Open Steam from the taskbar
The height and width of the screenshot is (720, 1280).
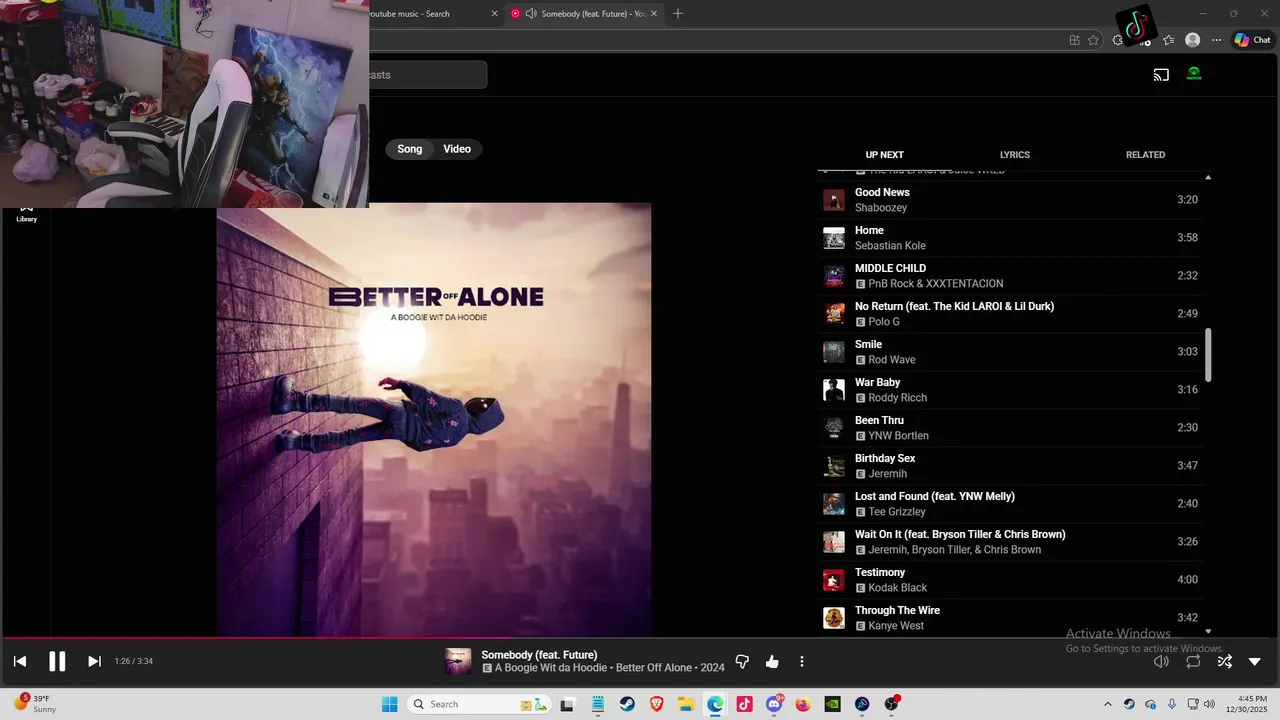tap(626, 704)
